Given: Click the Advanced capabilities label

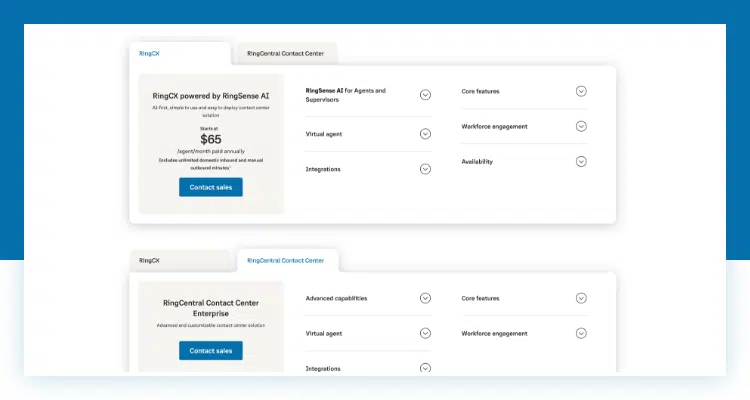Looking at the screenshot, I should pos(336,298).
